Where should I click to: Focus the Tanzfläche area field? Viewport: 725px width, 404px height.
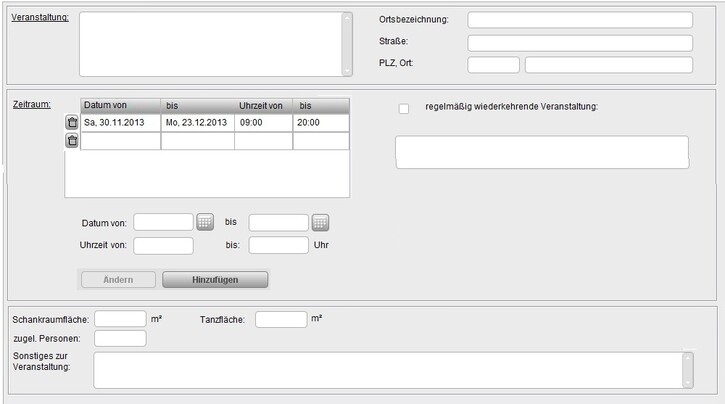(x=281, y=319)
